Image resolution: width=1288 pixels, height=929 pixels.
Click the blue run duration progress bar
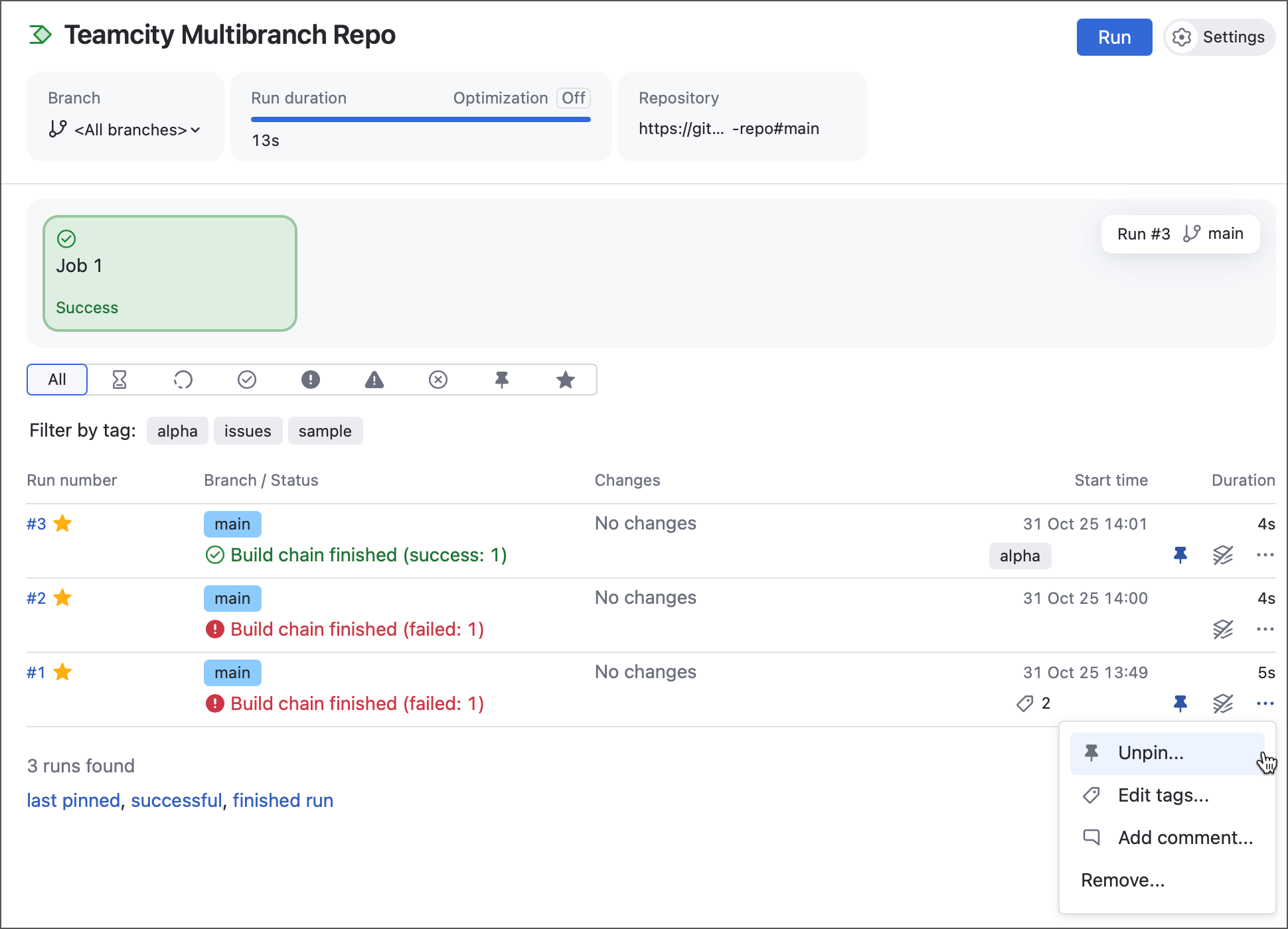420,119
